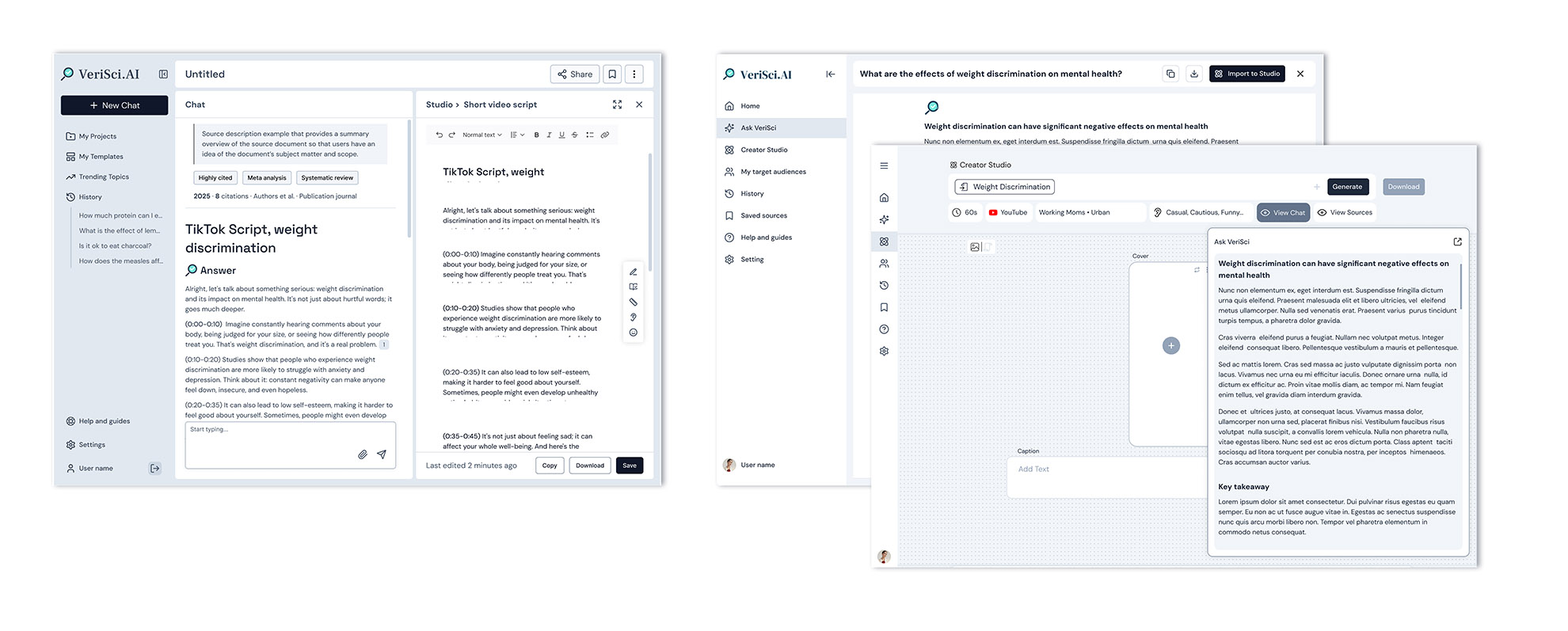Open history item 'Is it ok to eat charcoal?'
Image resolution: width=1568 pixels, height=631 pixels.
tap(115, 245)
